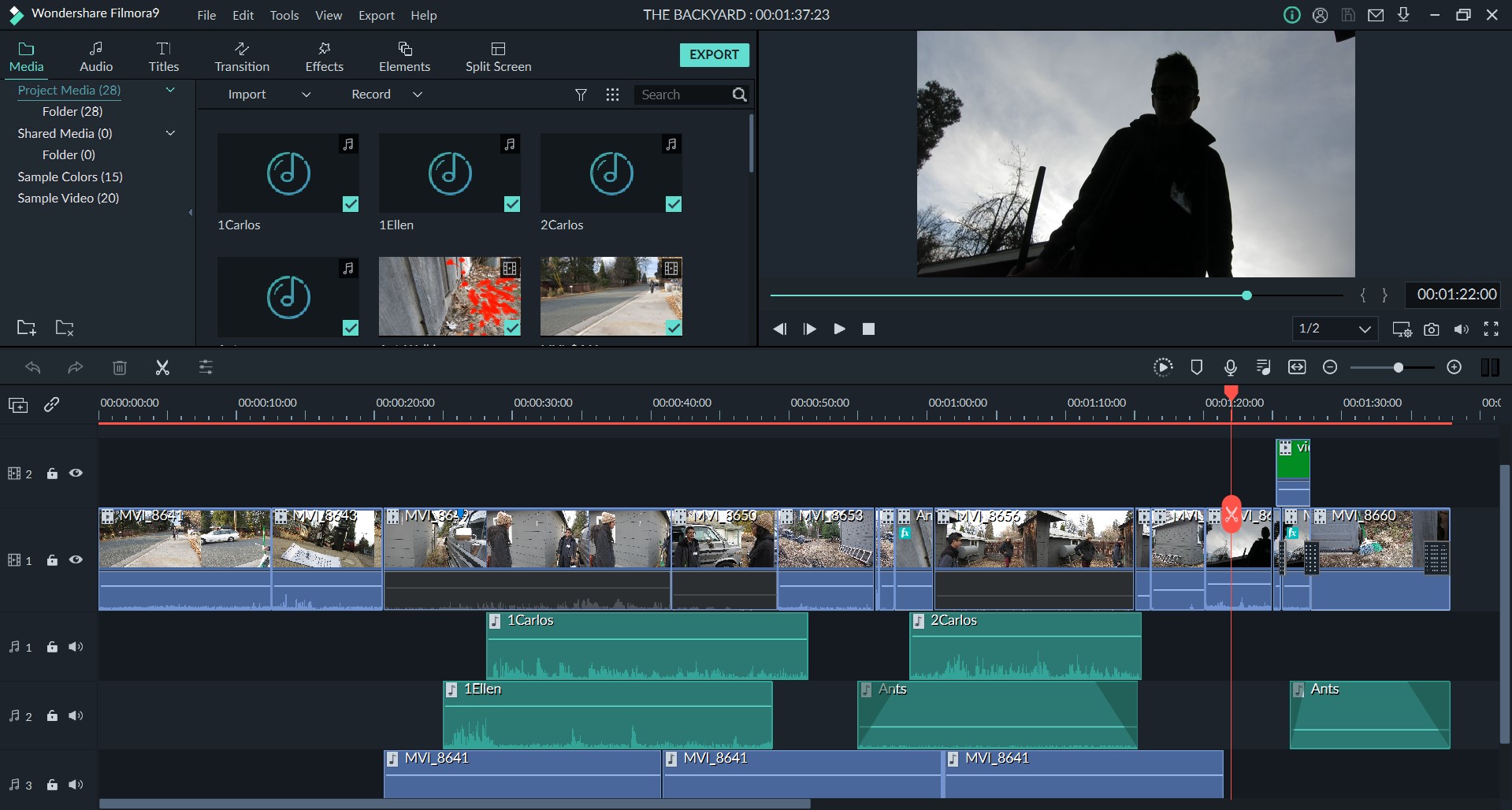Toggle checkmark on 1Carlos media item
The width and height of the screenshot is (1512, 810).
pos(351,204)
